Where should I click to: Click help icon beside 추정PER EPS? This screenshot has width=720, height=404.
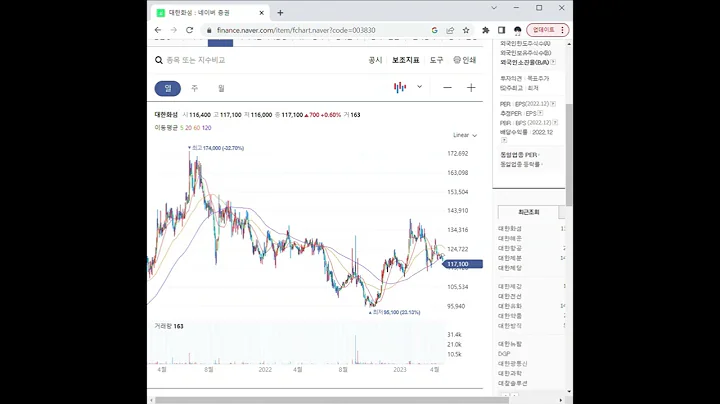pyautogui.click(x=540, y=113)
